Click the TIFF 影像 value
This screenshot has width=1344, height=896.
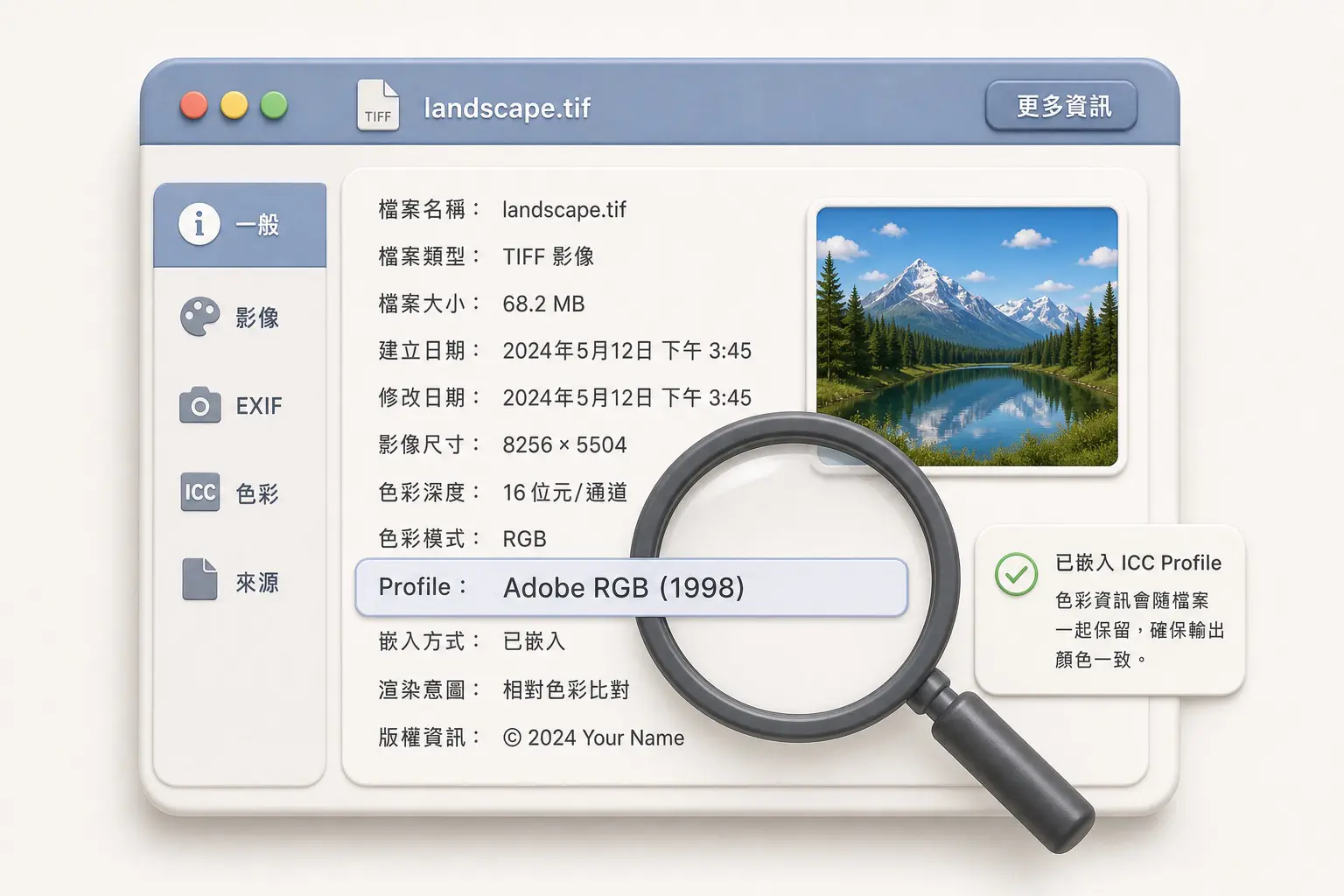[x=549, y=256]
